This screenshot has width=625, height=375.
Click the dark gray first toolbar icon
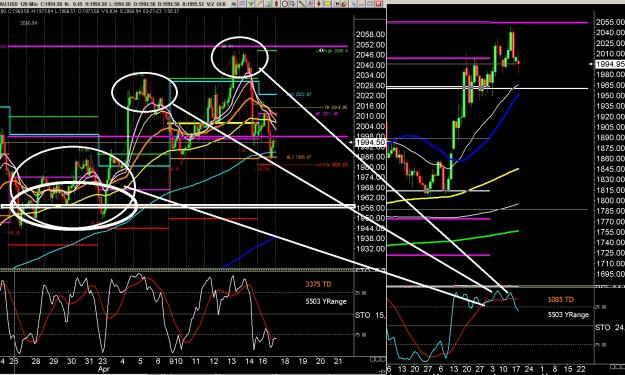pyautogui.click(x=234, y=4)
